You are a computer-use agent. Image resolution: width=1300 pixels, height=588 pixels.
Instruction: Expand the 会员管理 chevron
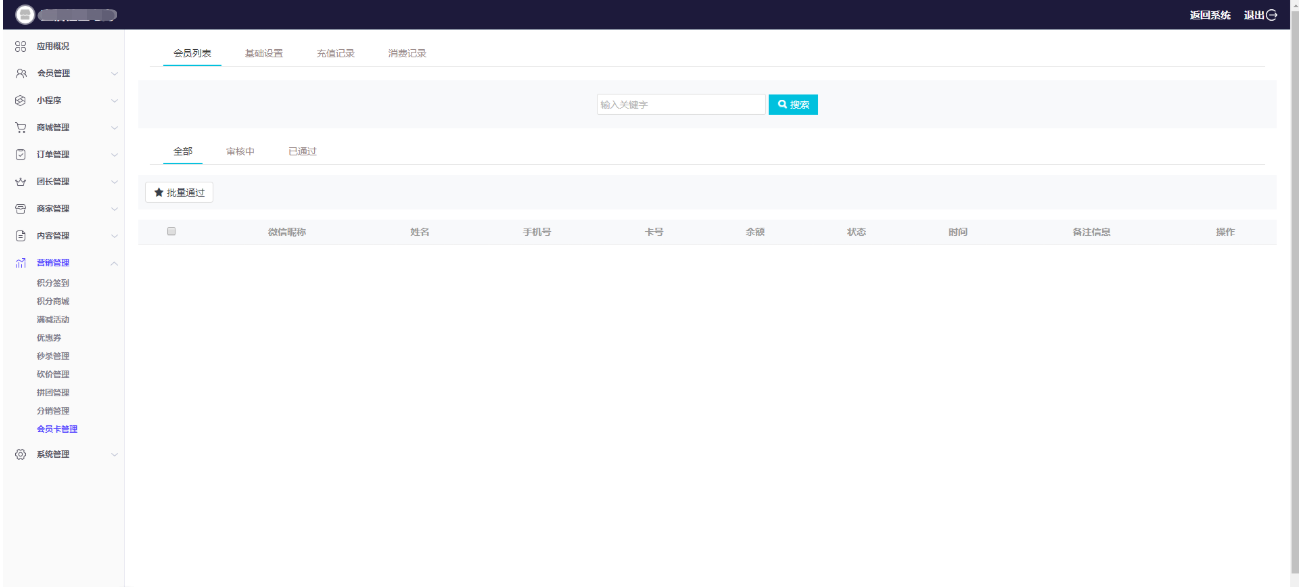point(114,74)
